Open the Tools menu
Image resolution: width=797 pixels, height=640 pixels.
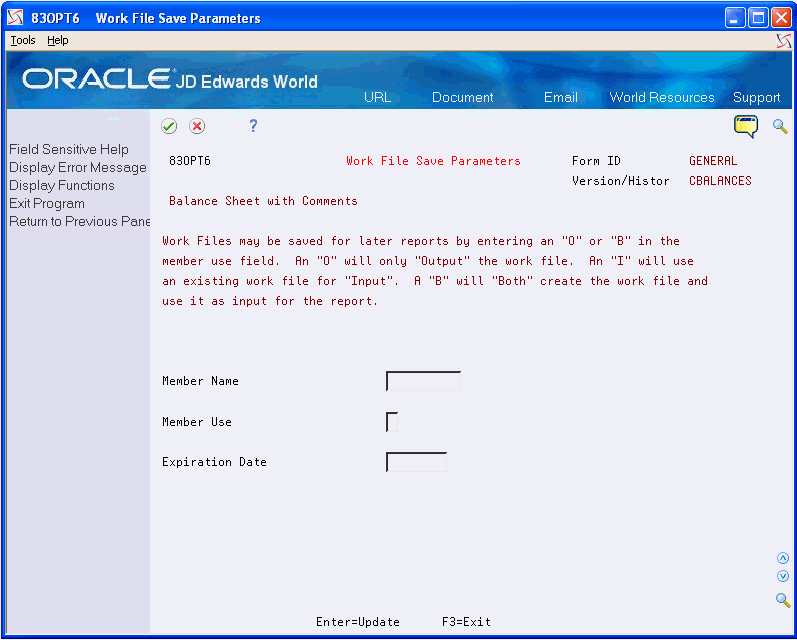tap(23, 41)
